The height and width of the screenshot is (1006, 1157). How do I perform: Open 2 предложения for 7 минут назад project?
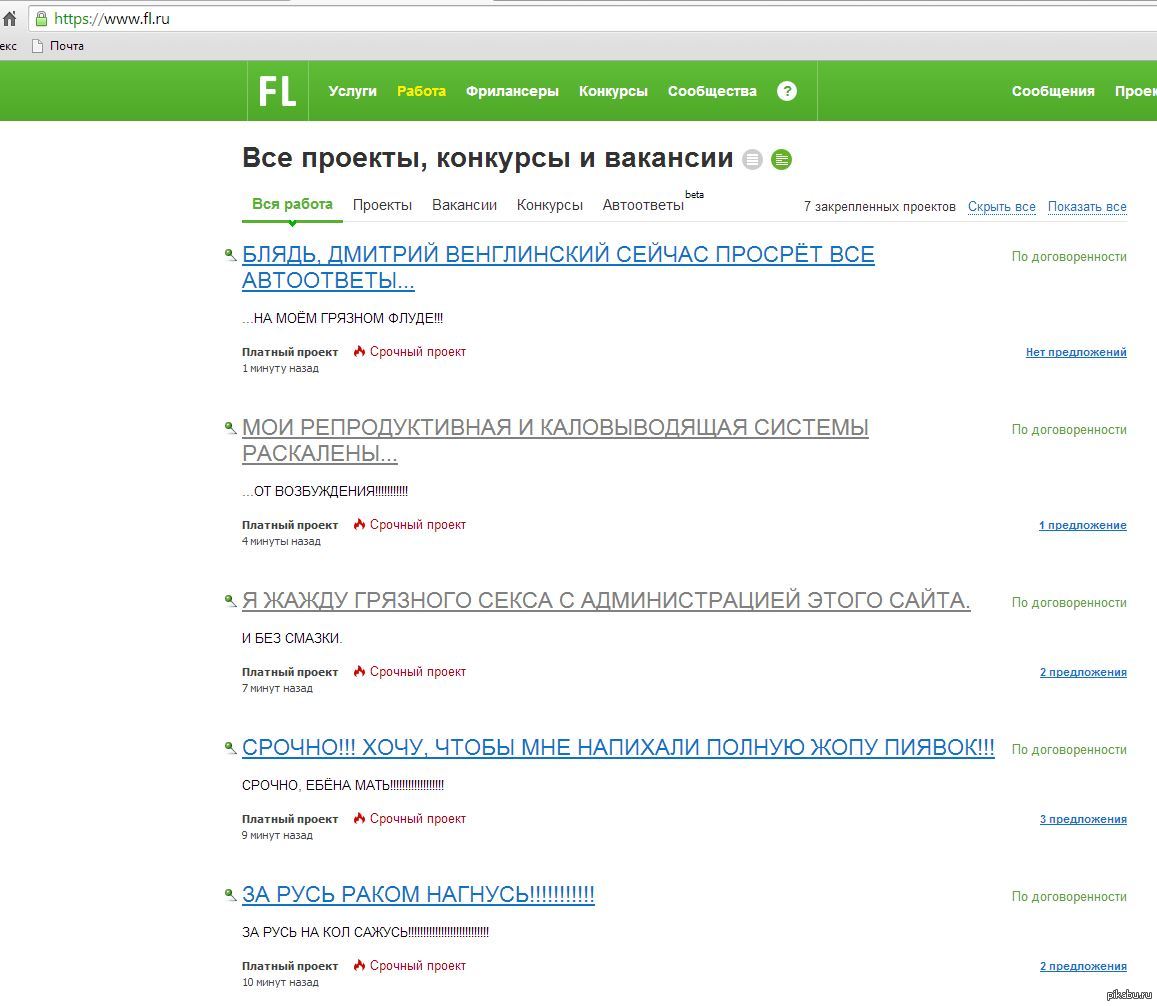[x=1083, y=672]
